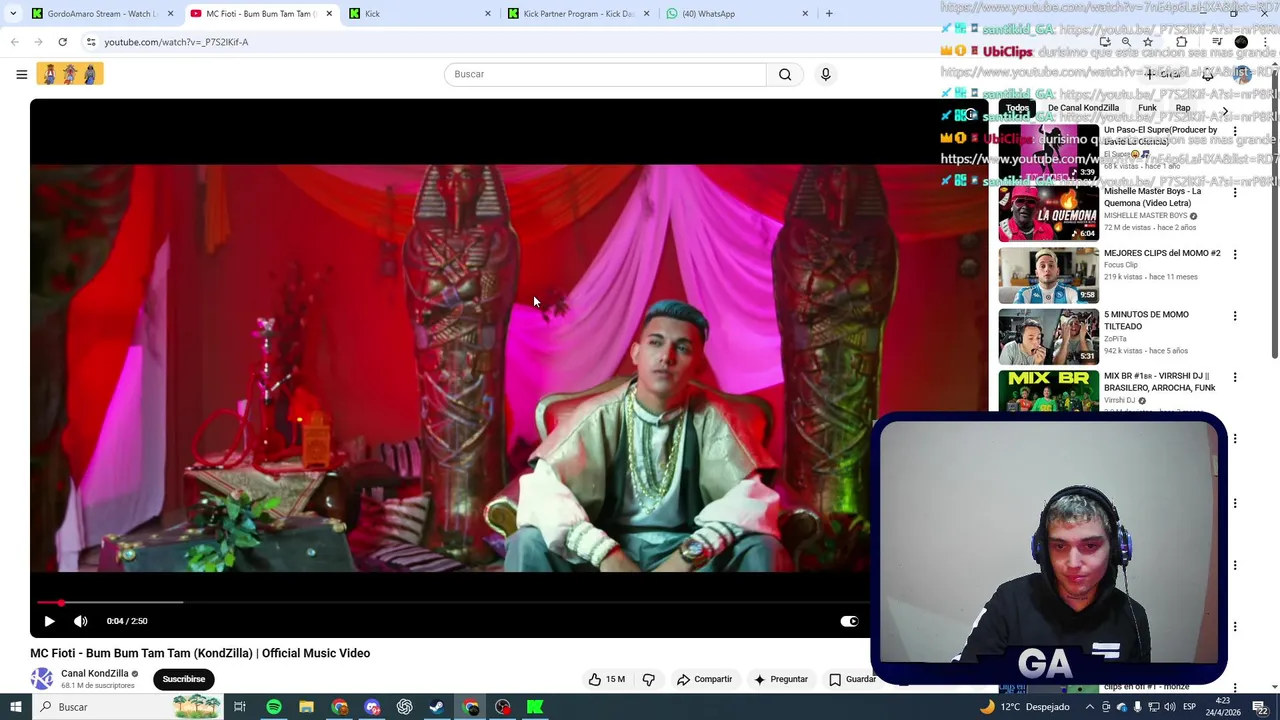The height and width of the screenshot is (720, 1280).
Task: Open the Chrome profile avatar
Action: (1241, 42)
